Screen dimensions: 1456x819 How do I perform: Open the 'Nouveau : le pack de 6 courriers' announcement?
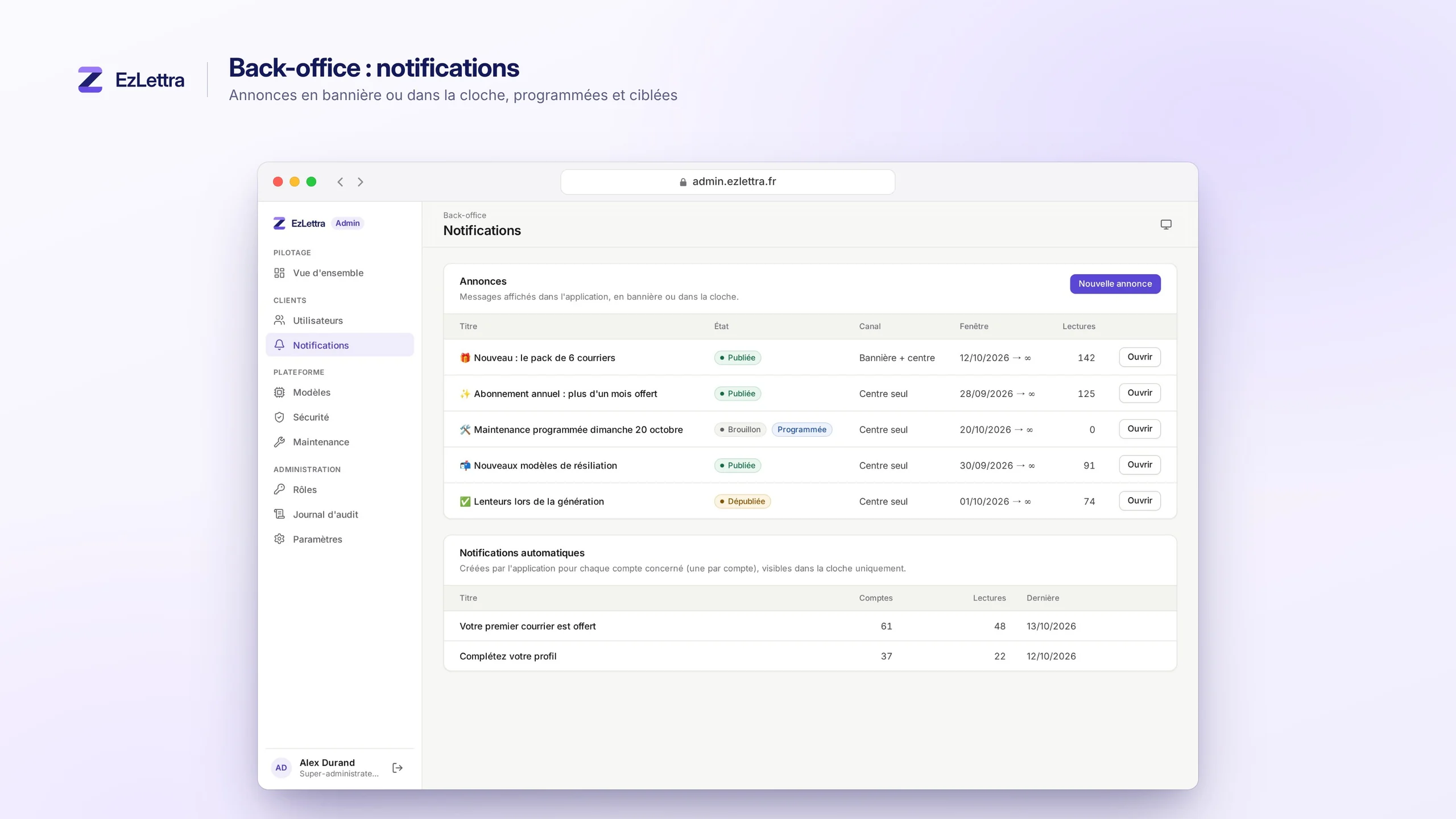point(1140,357)
